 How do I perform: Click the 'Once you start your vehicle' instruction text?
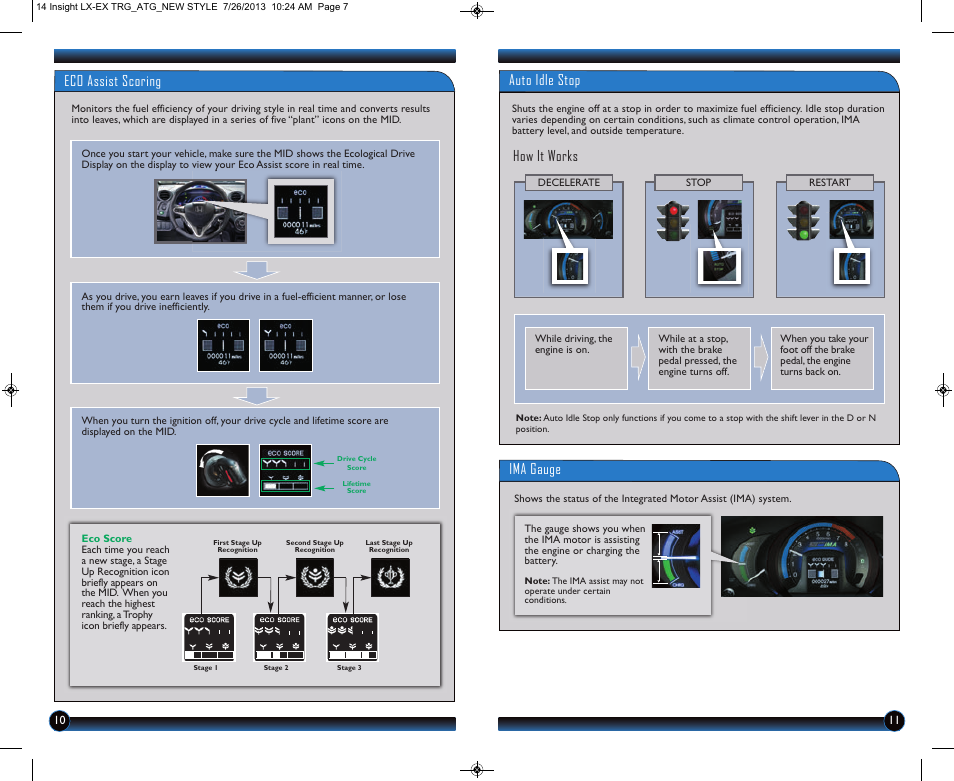(248, 159)
